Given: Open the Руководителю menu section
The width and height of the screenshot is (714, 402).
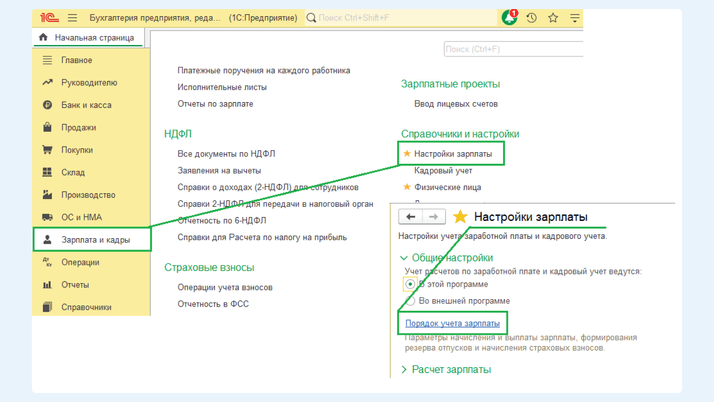Looking at the screenshot, I should (89, 82).
